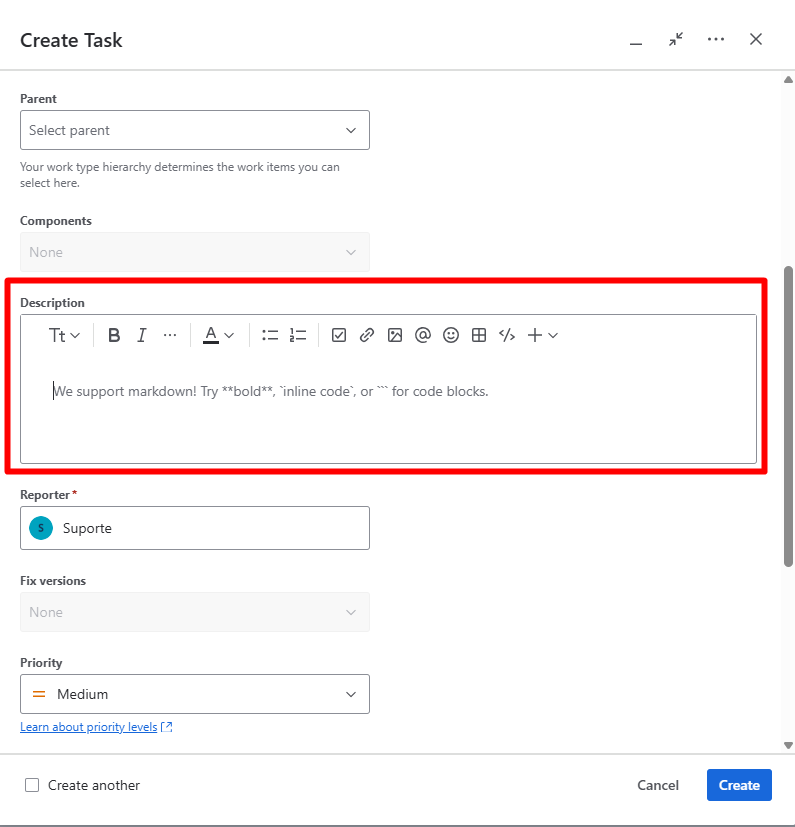The width and height of the screenshot is (795, 827).
Task: Insert an action item checkbox
Action: click(x=339, y=335)
